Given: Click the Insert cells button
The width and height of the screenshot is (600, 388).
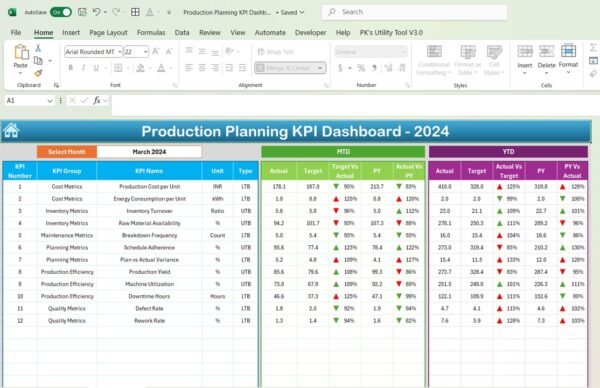Looking at the screenshot, I should (525, 59).
